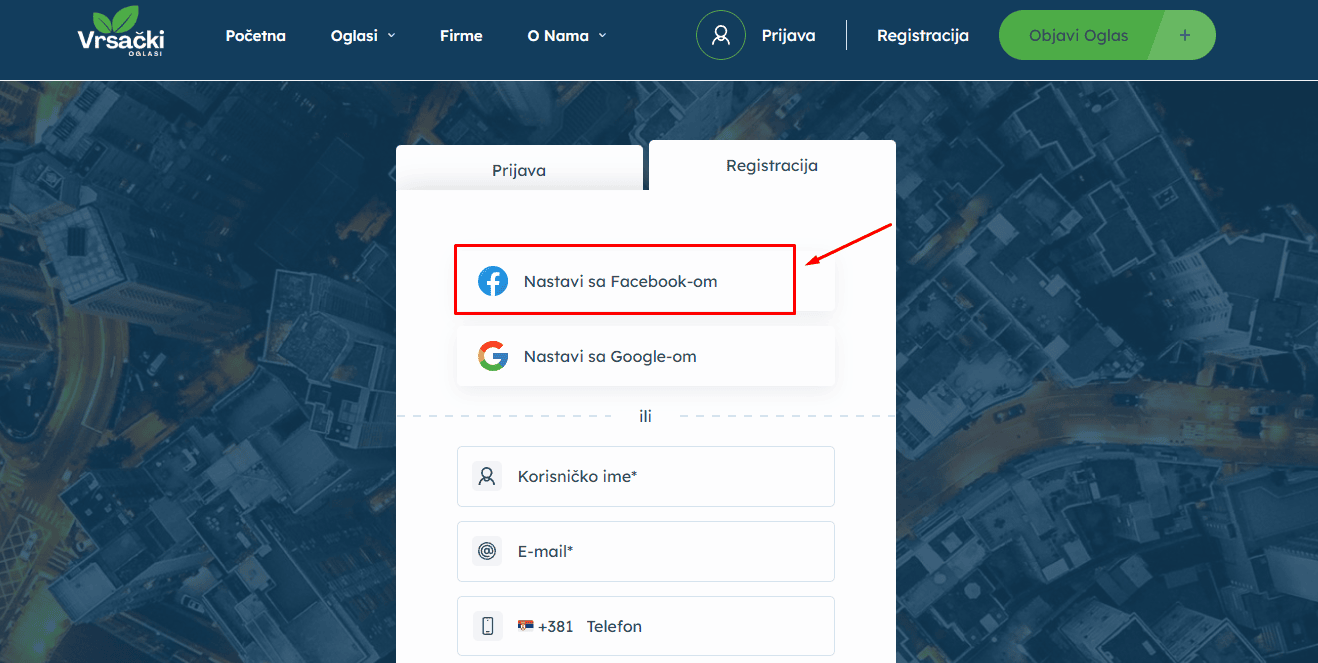This screenshot has width=1318, height=663.
Task: Click the Serbian flag country code +381
Action: point(545,626)
